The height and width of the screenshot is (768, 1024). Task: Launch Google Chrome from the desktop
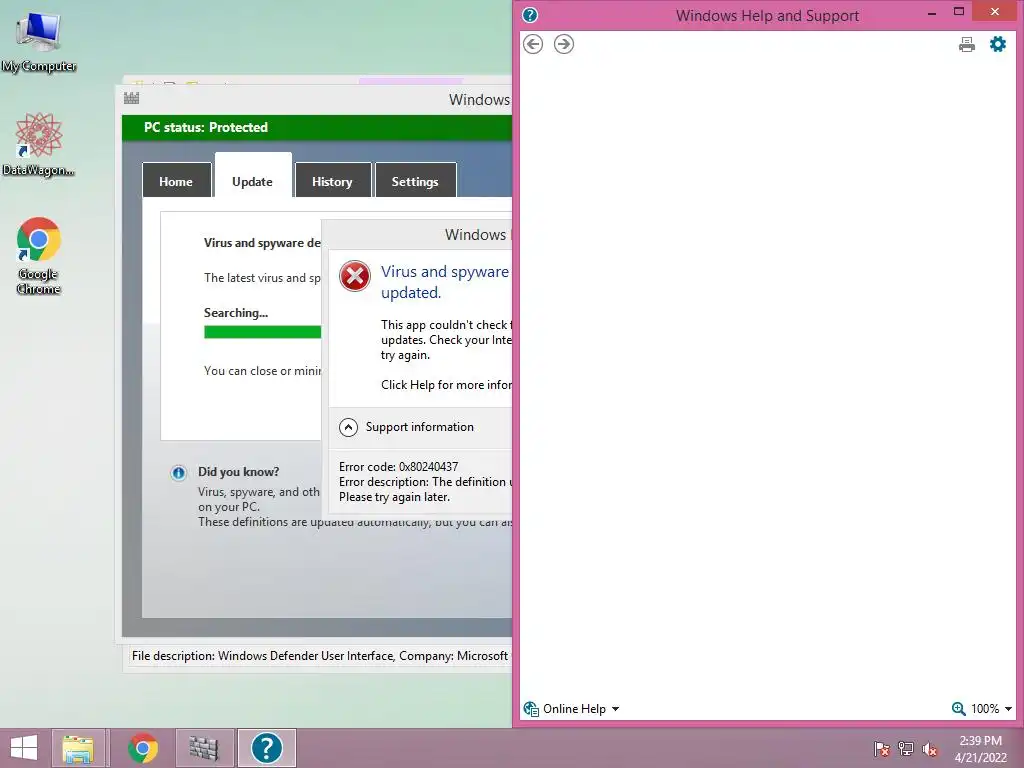pyautogui.click(x=39, y=255)
